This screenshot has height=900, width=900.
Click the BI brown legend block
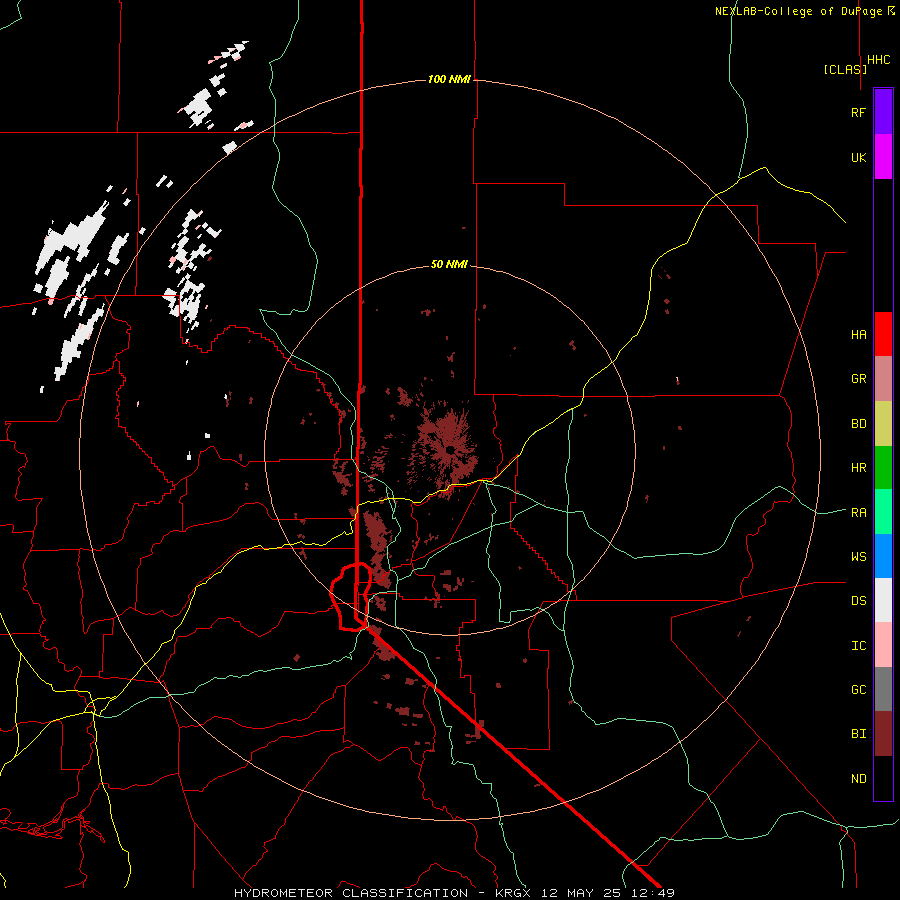(x=883, y=734)
